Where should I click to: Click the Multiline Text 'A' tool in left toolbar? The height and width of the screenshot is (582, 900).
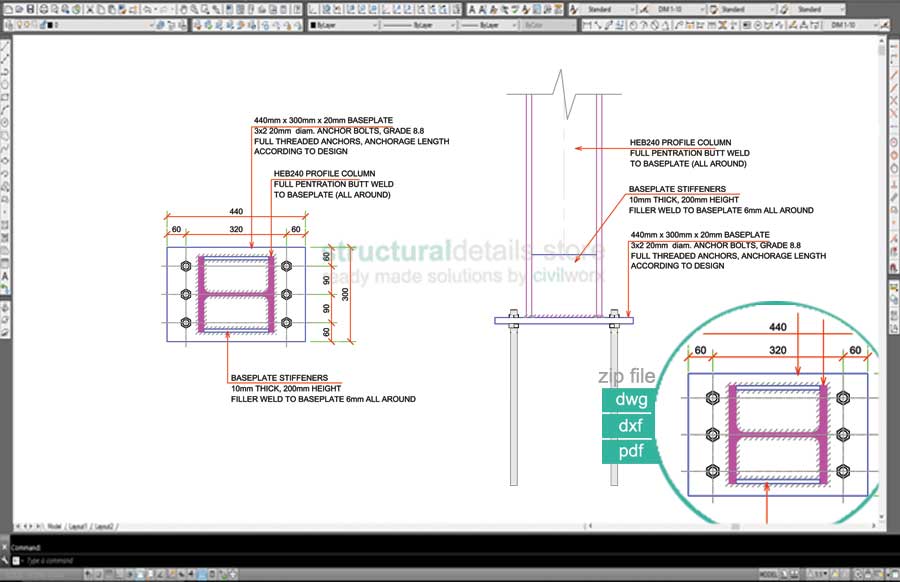6,275
